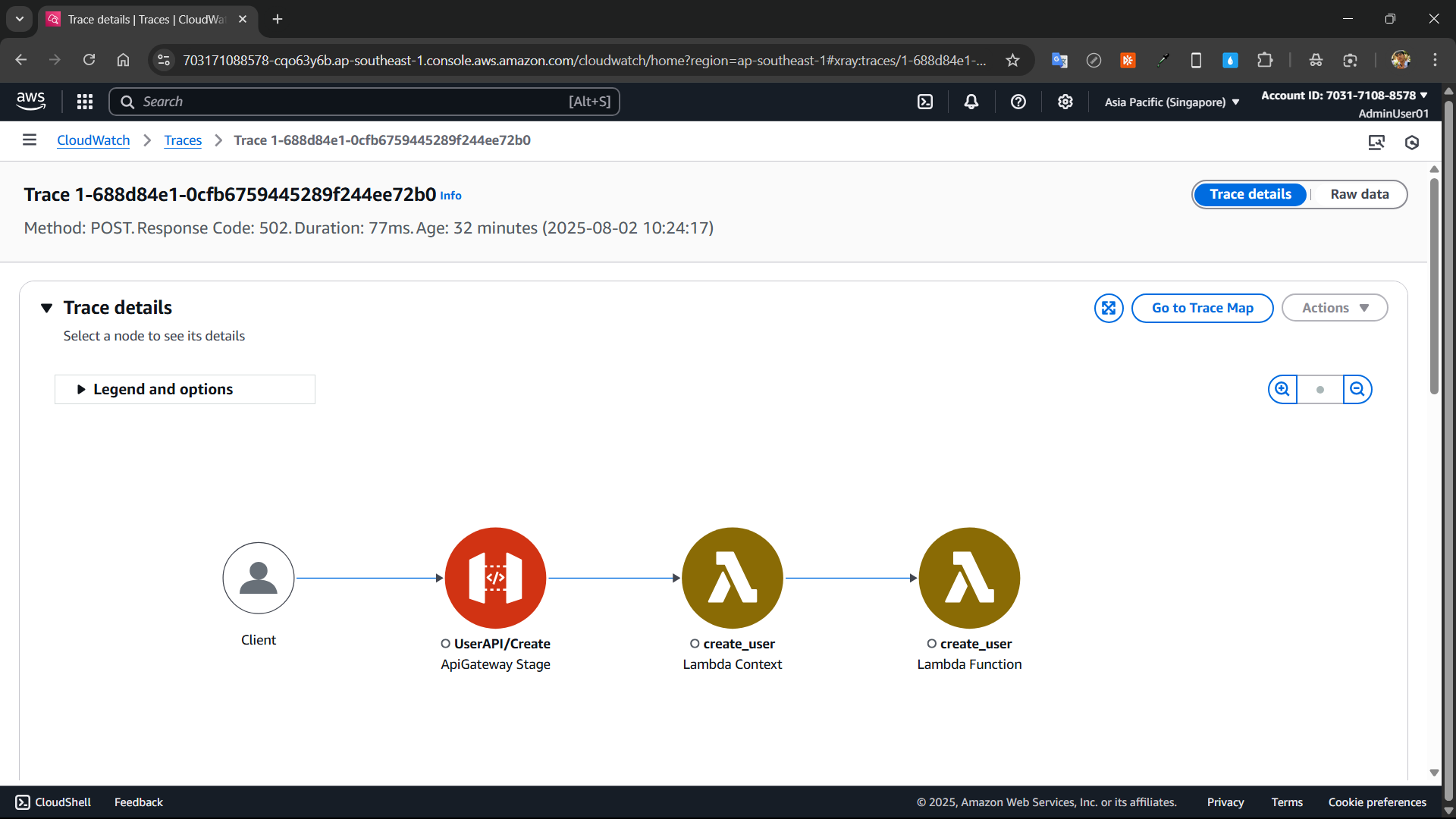This screenshot has width=1456, height=819.
Task: Go to the browser home page
Action: pos(123,60)
